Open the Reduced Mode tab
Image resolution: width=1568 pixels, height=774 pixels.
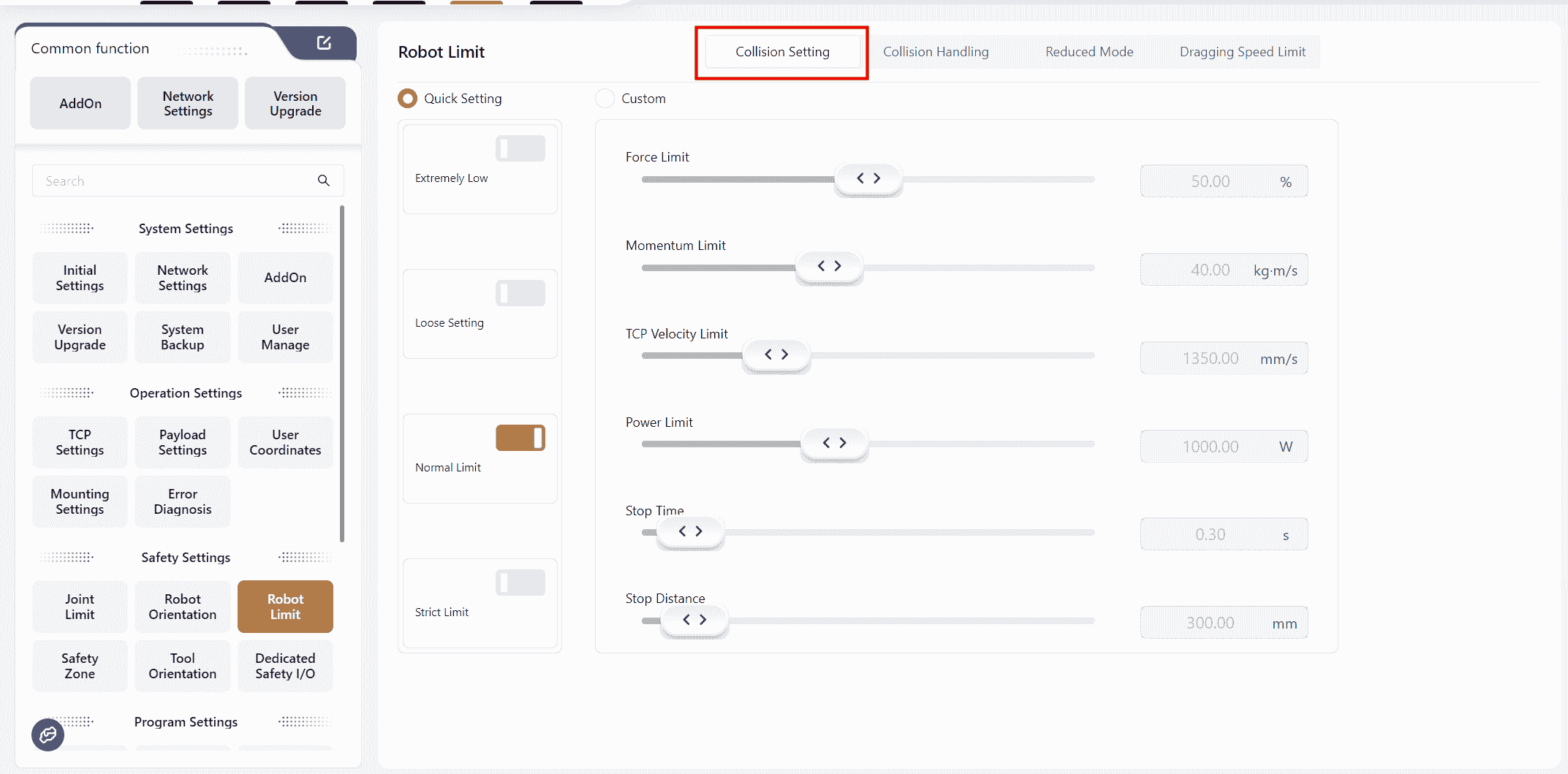tap(1088, 52)
